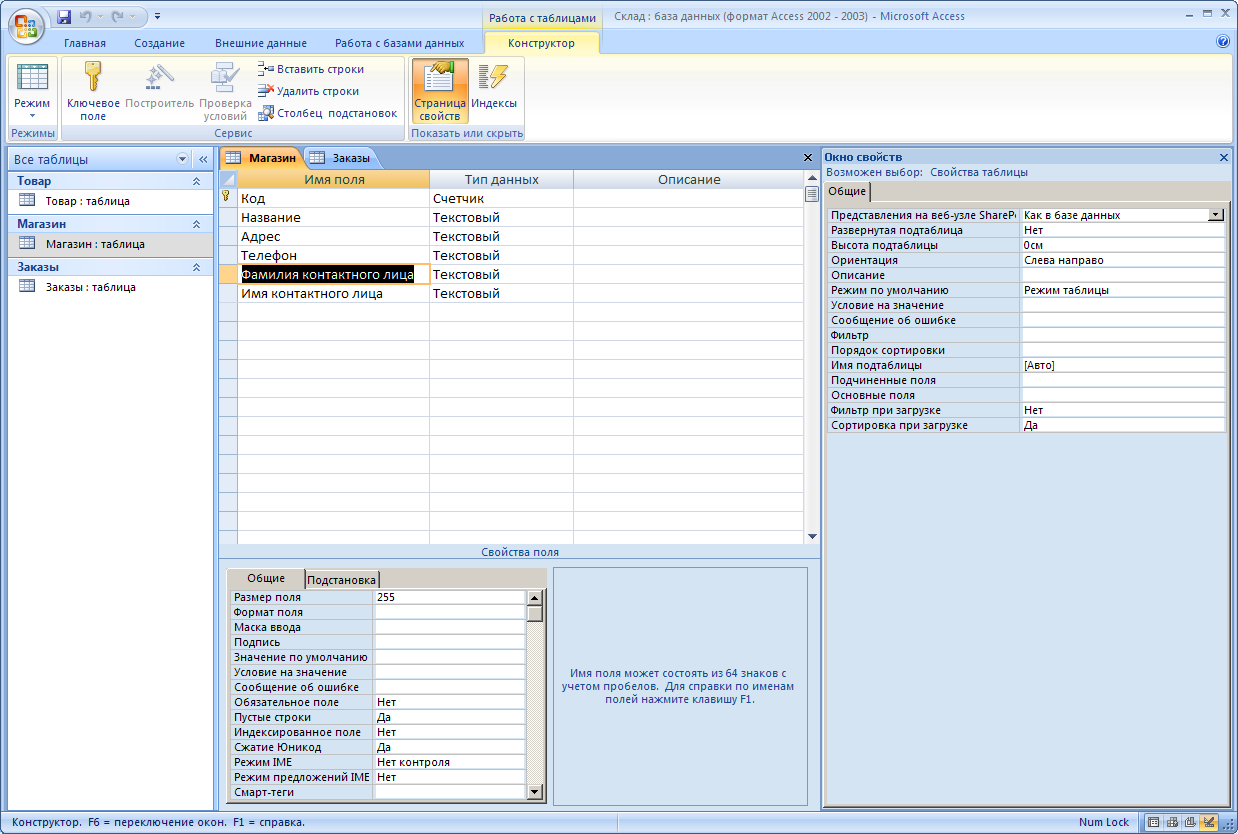Screen dimensions: 1238x834
Task: Select the Конструктор ribbon tab
Action: coord(541,43)
